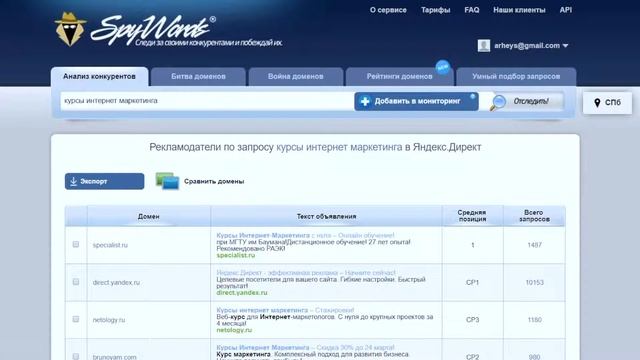Click the Всего запросов column header

(534, 216)
